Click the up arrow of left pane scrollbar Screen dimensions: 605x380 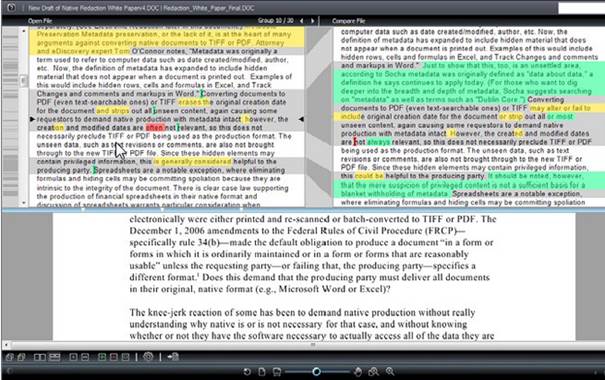pos(24,30)
